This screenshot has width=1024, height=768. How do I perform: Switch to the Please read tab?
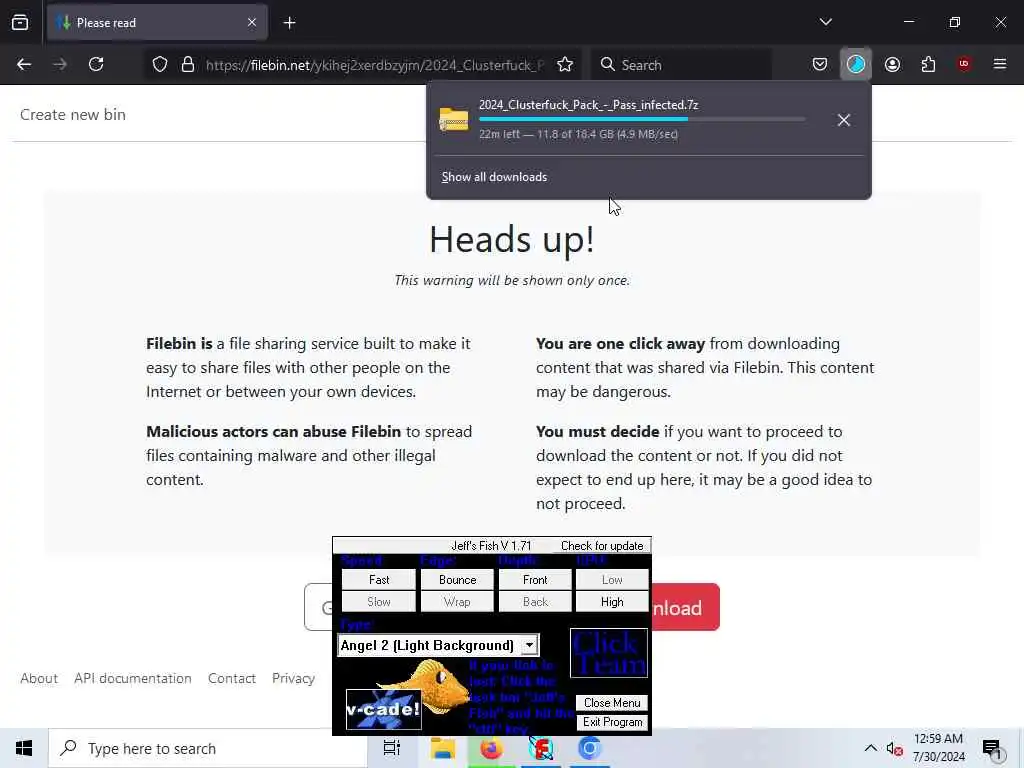click(157, 23)
